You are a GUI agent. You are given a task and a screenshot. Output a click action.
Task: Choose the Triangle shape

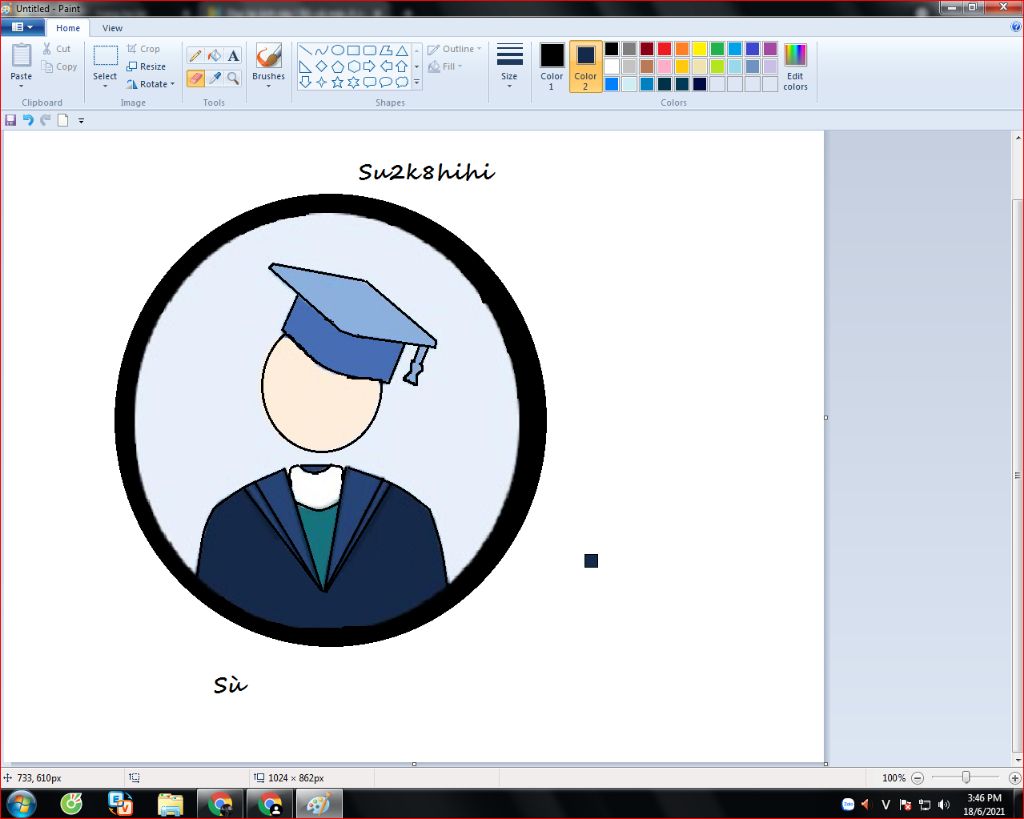402,50
